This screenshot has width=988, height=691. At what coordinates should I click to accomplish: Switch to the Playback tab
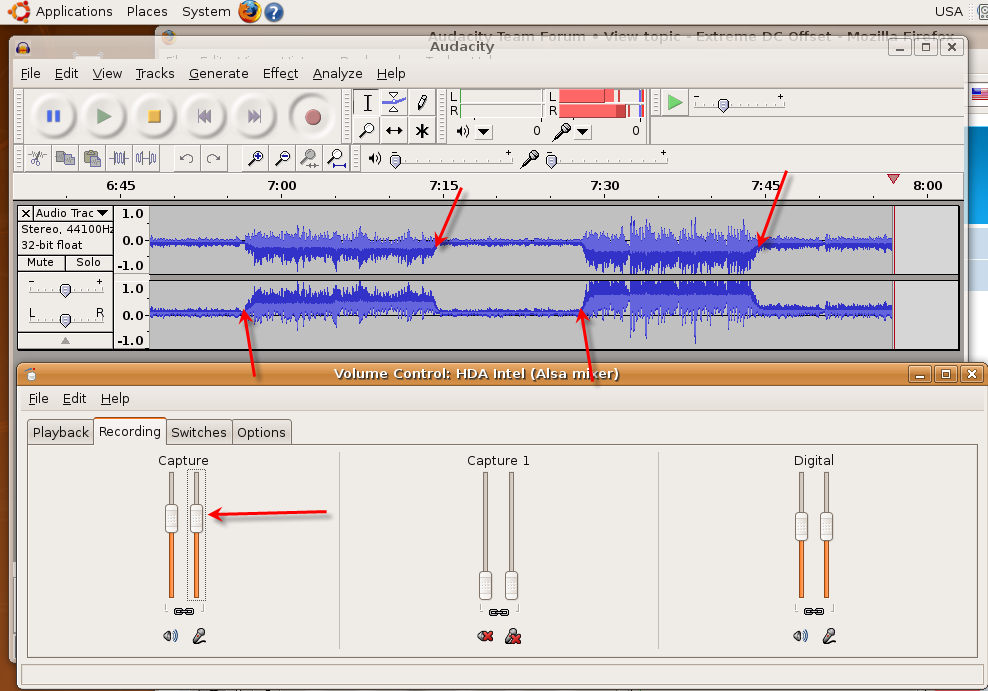click(x=60, y=432)
